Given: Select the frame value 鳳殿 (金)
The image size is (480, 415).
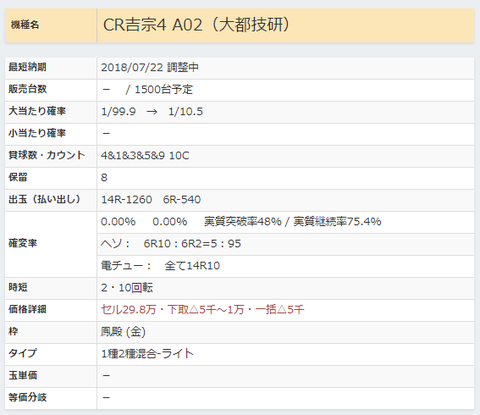Looking at the screenshot, I should pos(123,332).
